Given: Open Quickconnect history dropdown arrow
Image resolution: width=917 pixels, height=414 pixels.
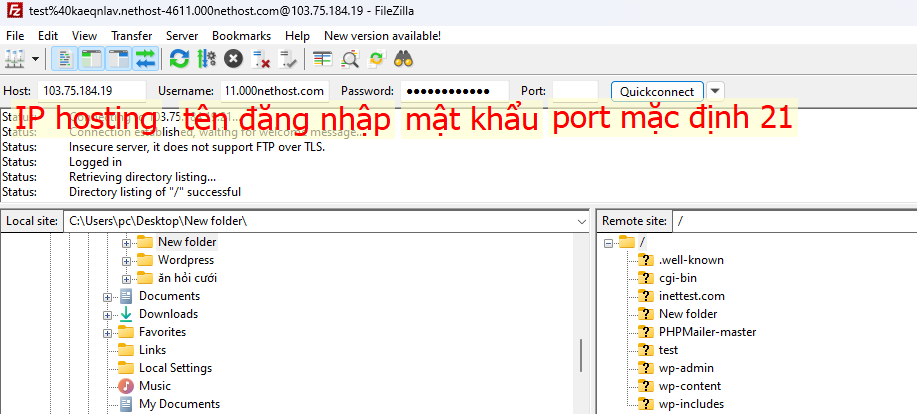Looking at the screenshot, I should [716, 91].
